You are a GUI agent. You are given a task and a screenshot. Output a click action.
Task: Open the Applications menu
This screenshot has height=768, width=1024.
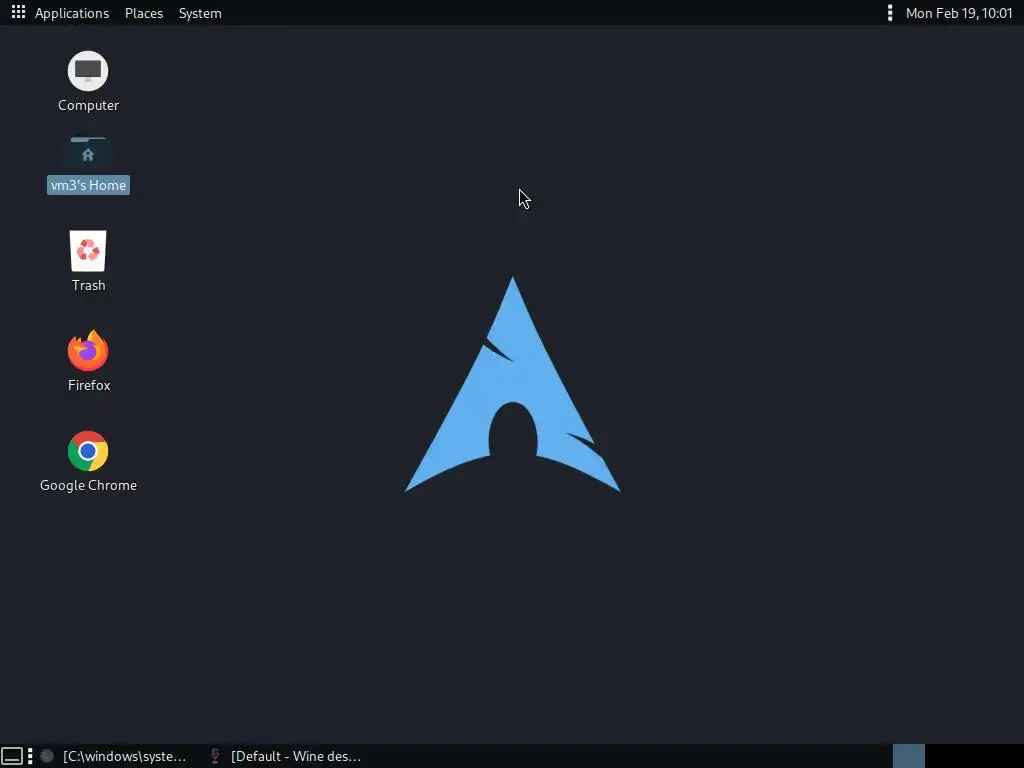point(72,13)
